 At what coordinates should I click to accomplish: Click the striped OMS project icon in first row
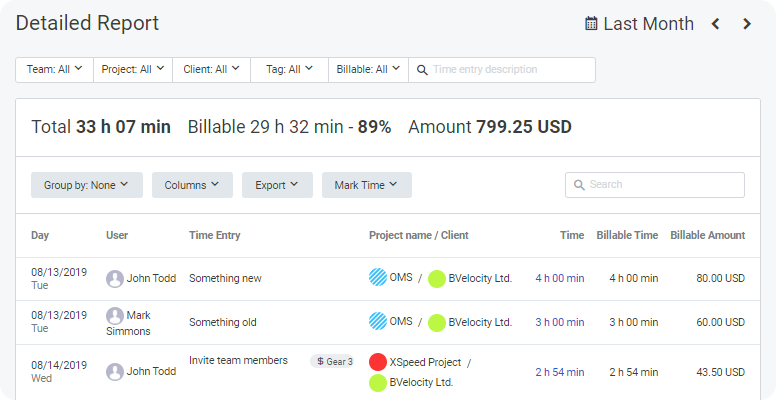[x=378, y=278]
